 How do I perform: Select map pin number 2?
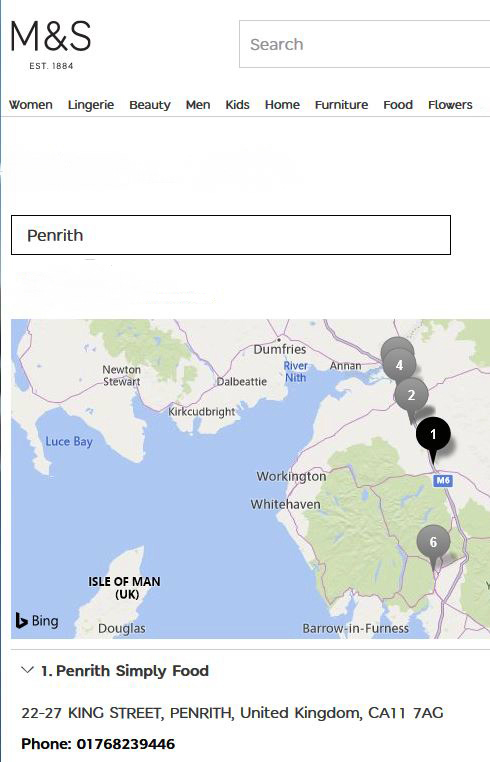coord(411,396)
